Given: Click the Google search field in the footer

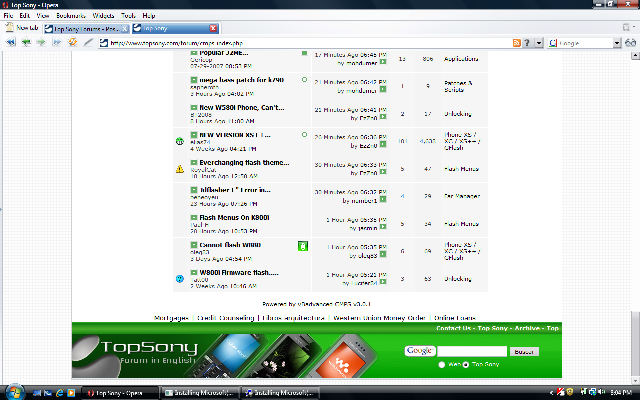Looking at the screenshot, I should pos(472,351).
